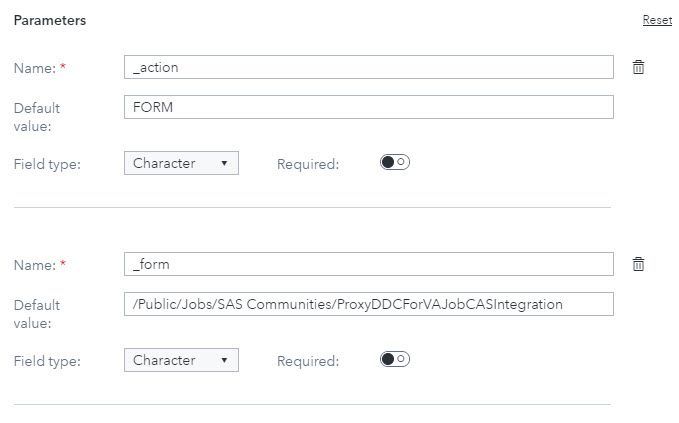Click the Default value label beside /Public/Jobs path

[x=37, y=313]
